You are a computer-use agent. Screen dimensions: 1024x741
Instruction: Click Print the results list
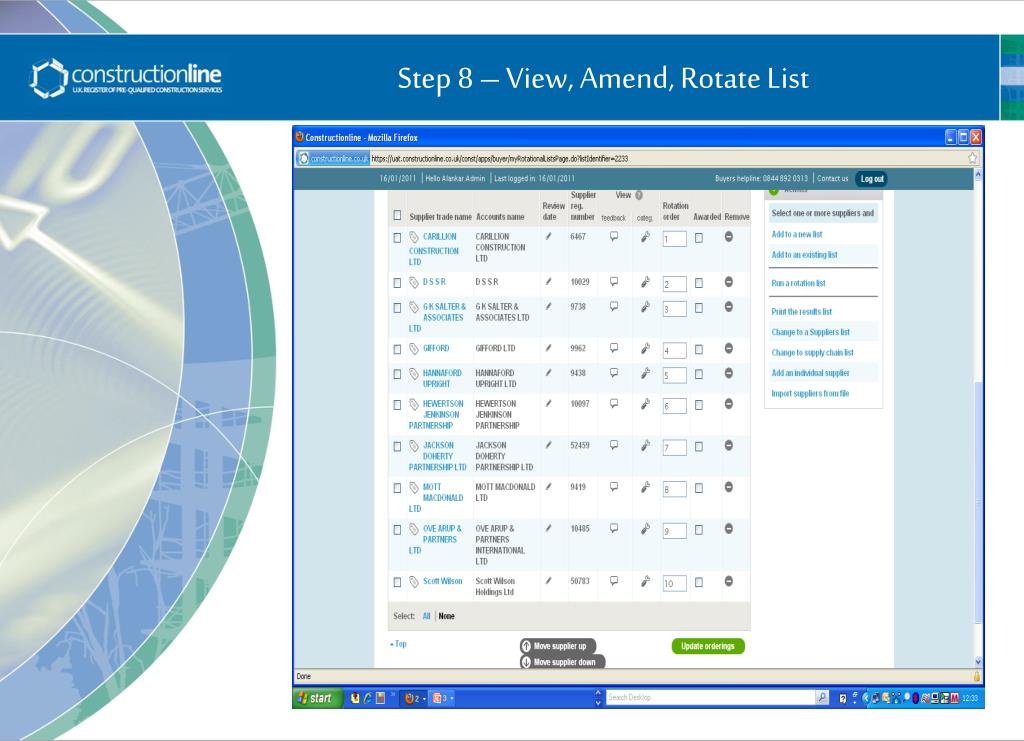coord(802,311)
